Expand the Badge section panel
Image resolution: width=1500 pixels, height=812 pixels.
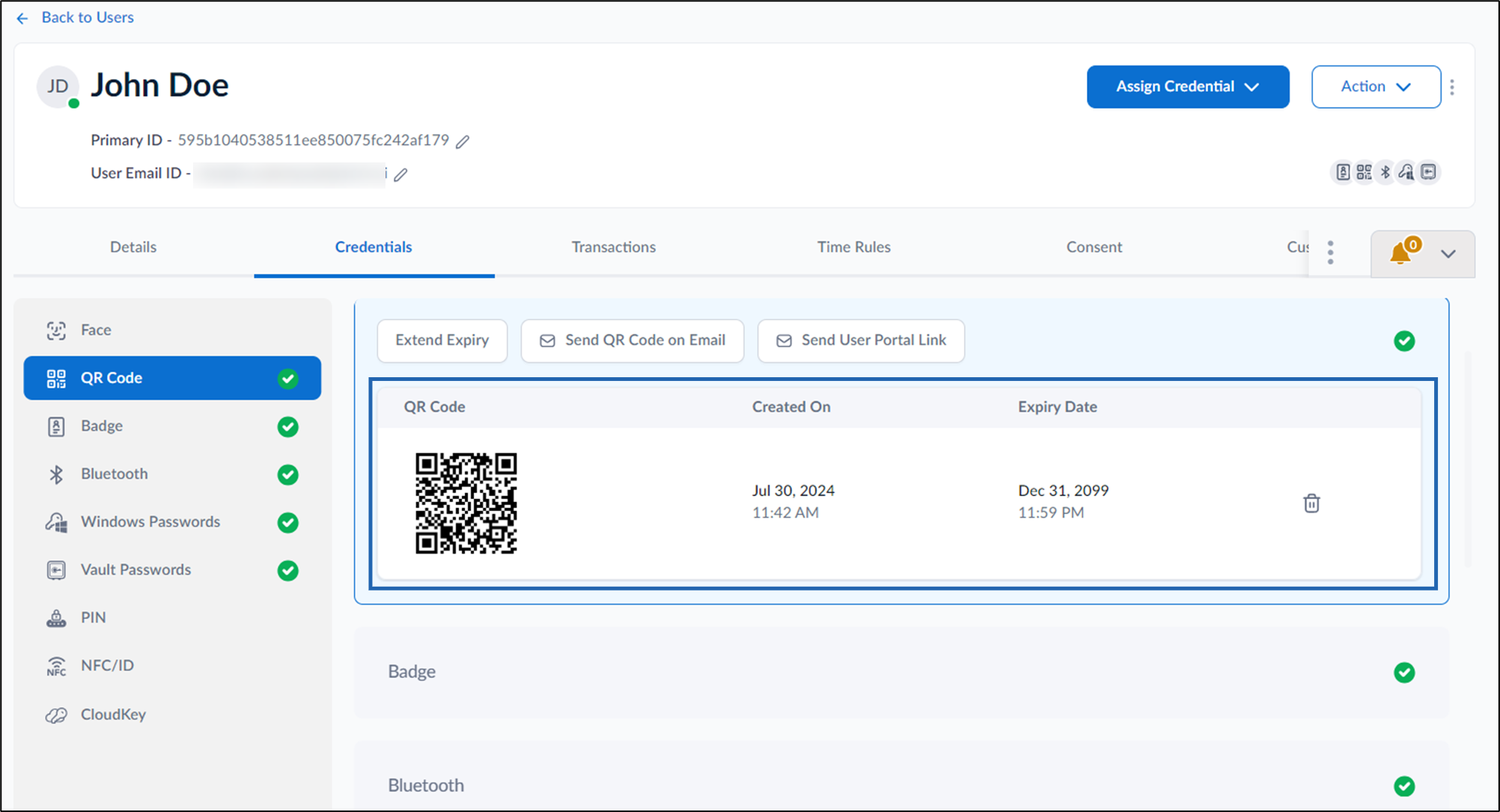tap(901, 672)
